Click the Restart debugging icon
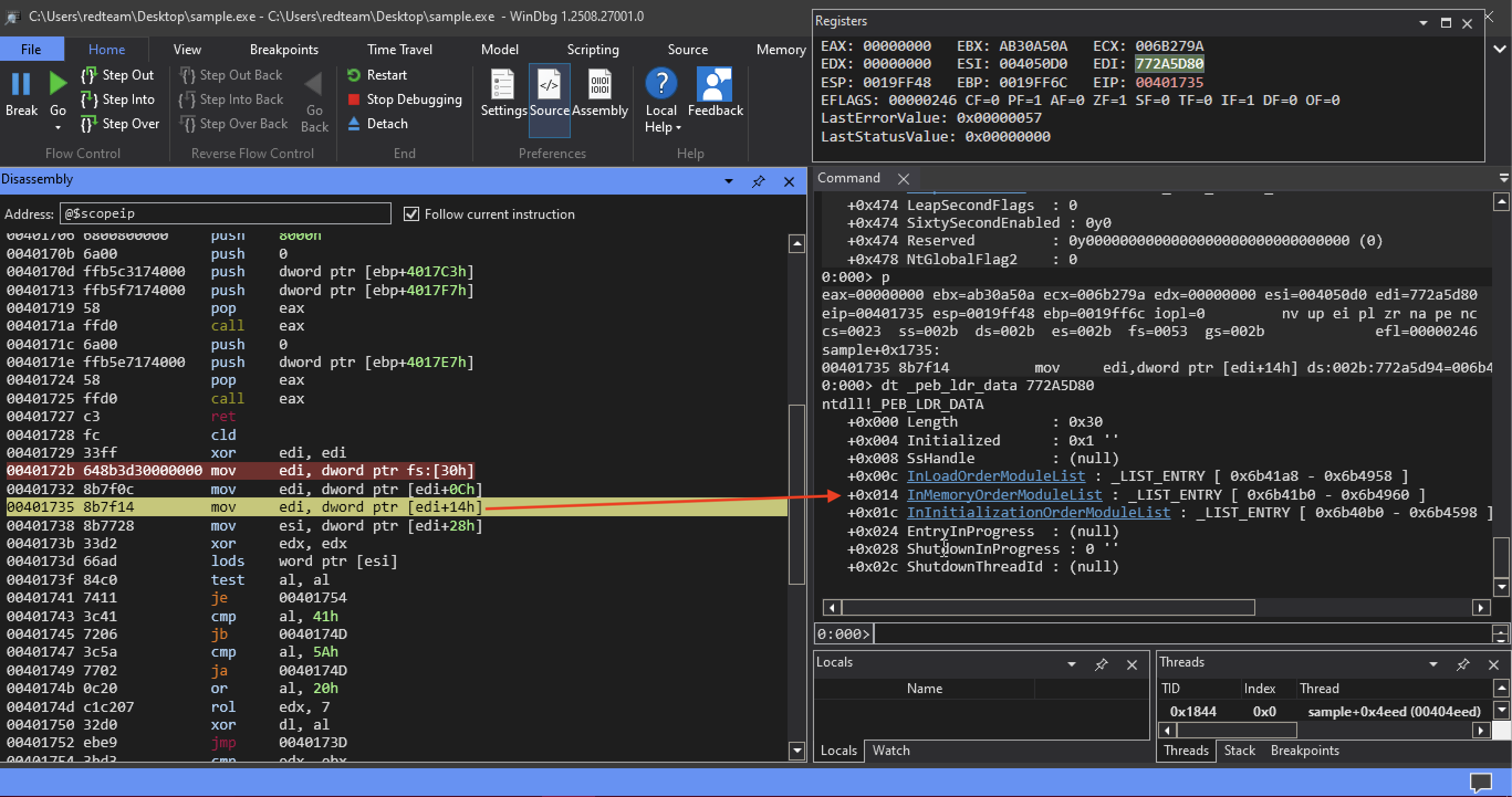Screen dimensions: 1512x797 click(x=353, y=75)
